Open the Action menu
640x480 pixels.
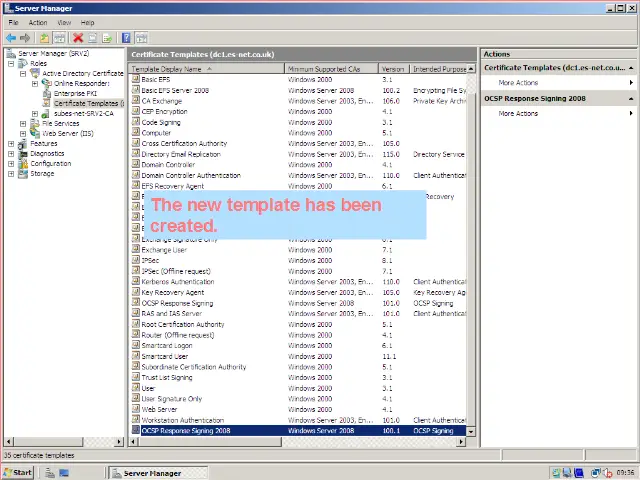click(x=38, y=22)
